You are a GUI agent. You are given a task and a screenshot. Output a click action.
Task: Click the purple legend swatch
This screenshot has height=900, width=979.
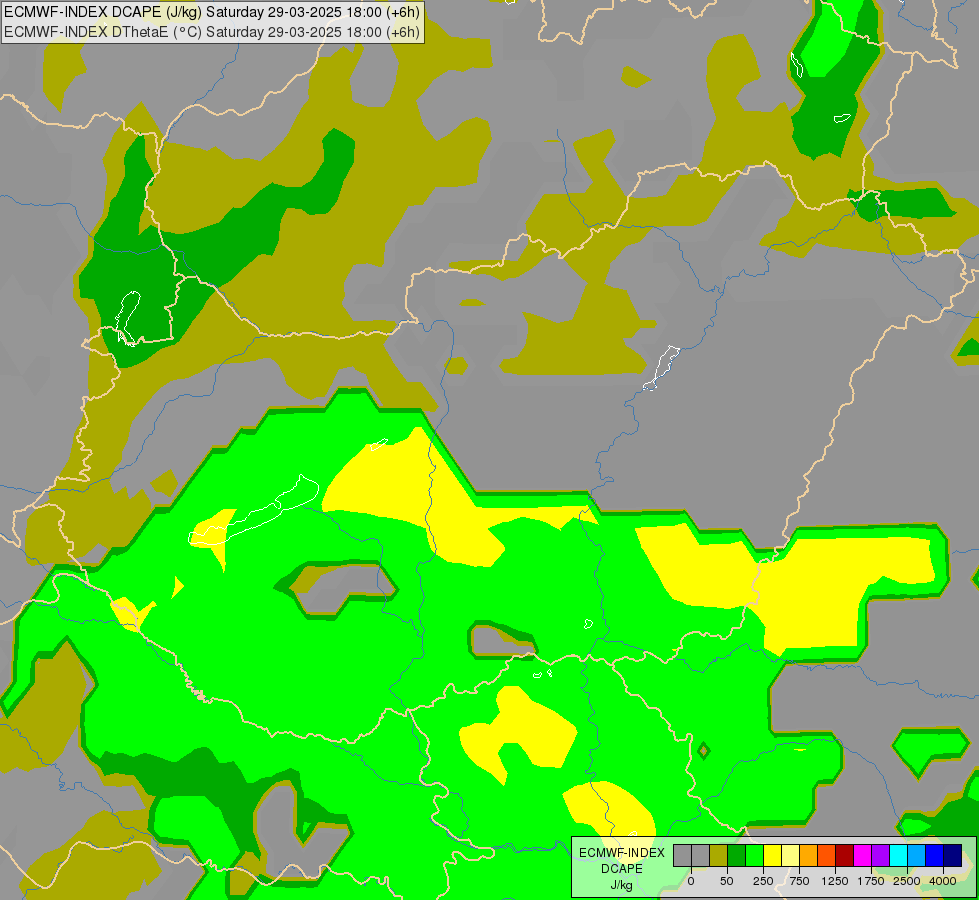(880, 856)
